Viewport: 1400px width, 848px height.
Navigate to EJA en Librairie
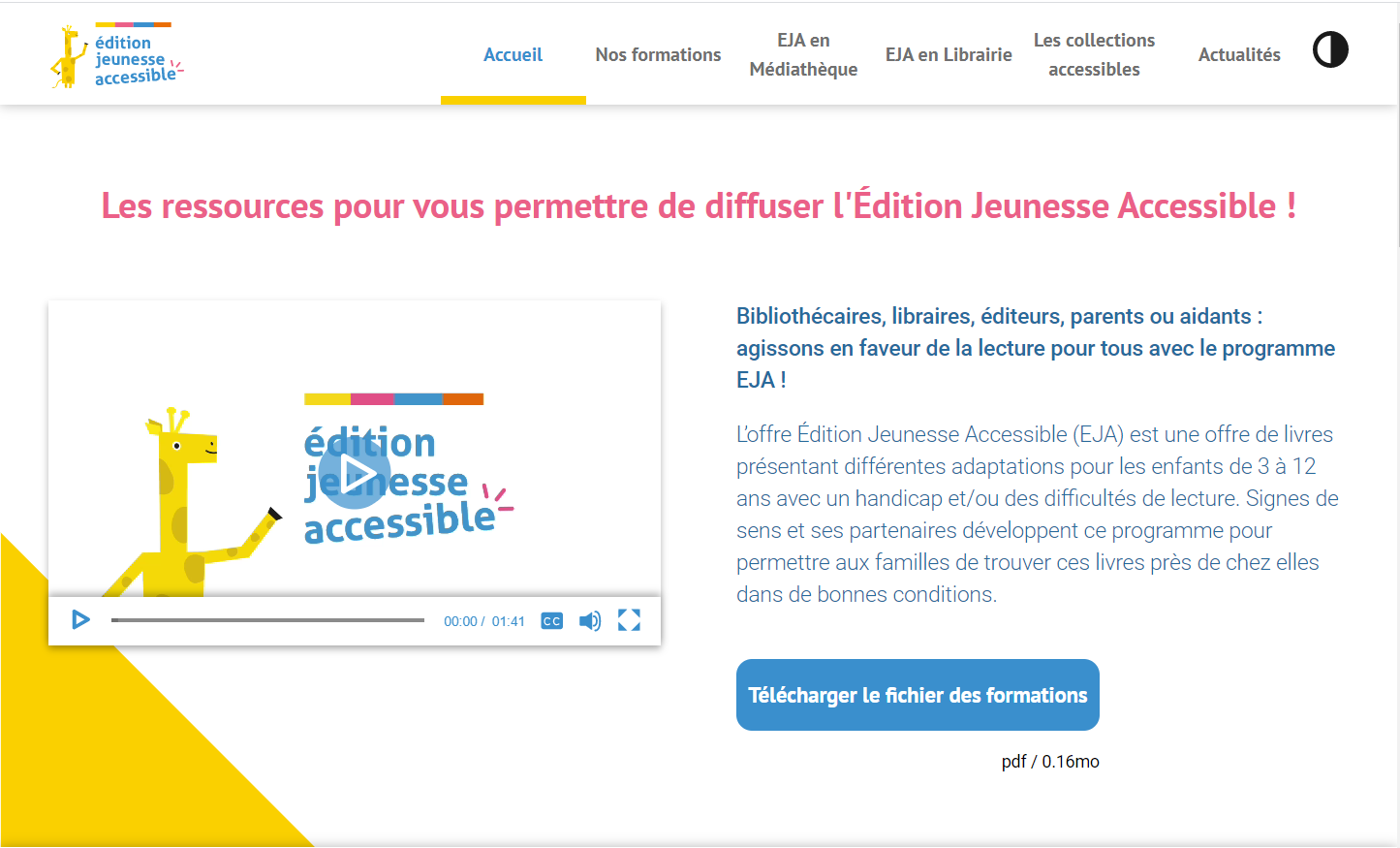[949, 55]
